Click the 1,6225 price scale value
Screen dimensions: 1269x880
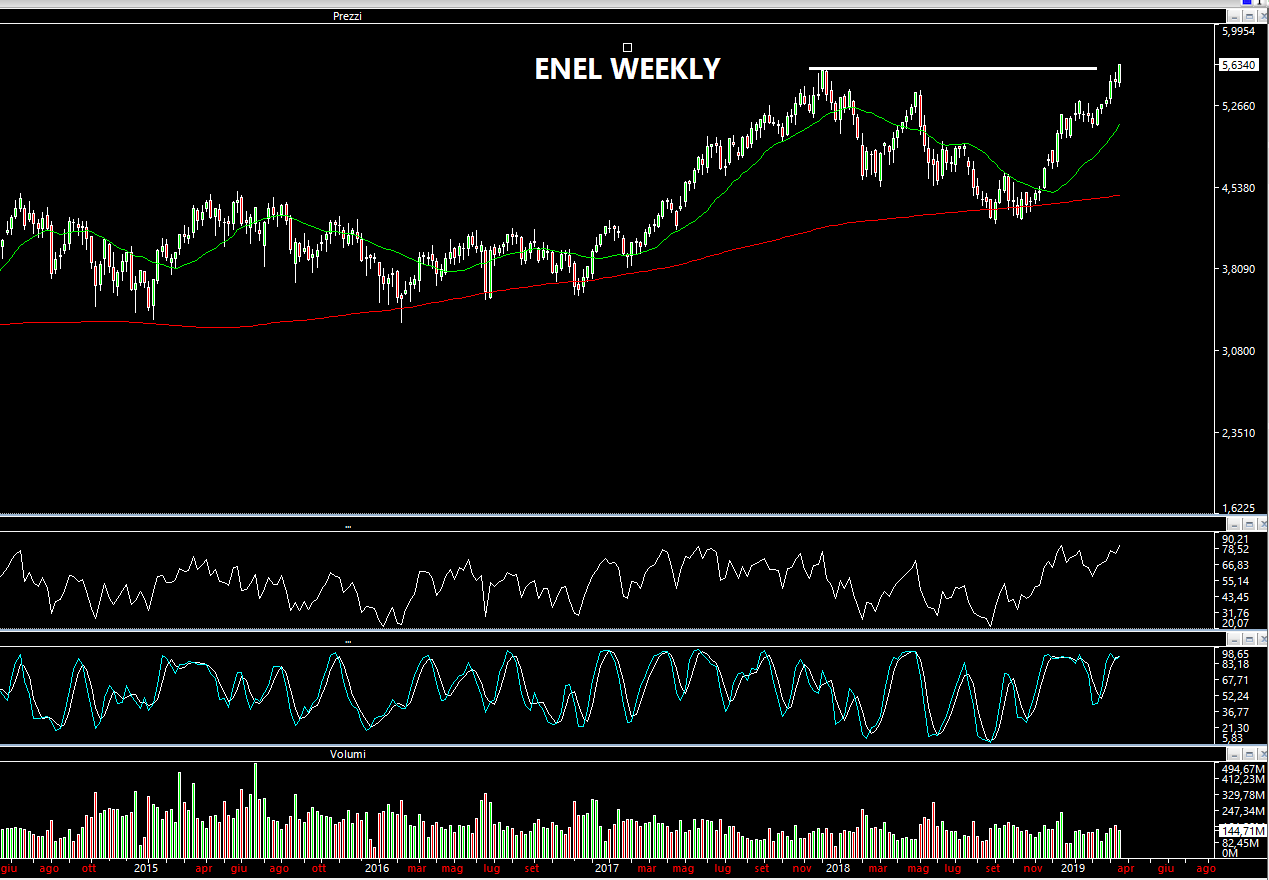point(1237,508)
